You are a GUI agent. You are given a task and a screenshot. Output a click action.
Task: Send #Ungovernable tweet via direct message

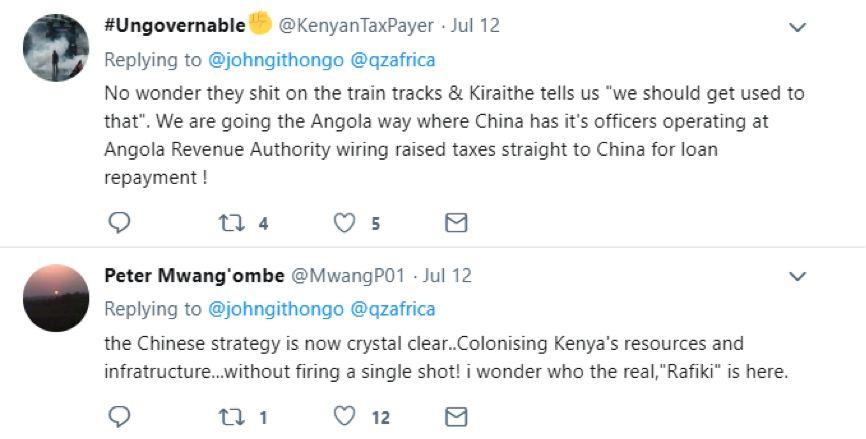click(x=456, y=223)
